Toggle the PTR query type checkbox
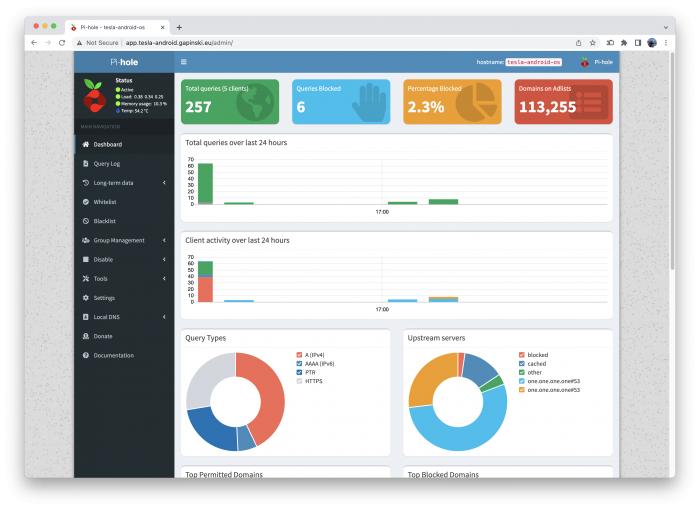Viewport: 700px width, 510px height. [x=299, y=372]
